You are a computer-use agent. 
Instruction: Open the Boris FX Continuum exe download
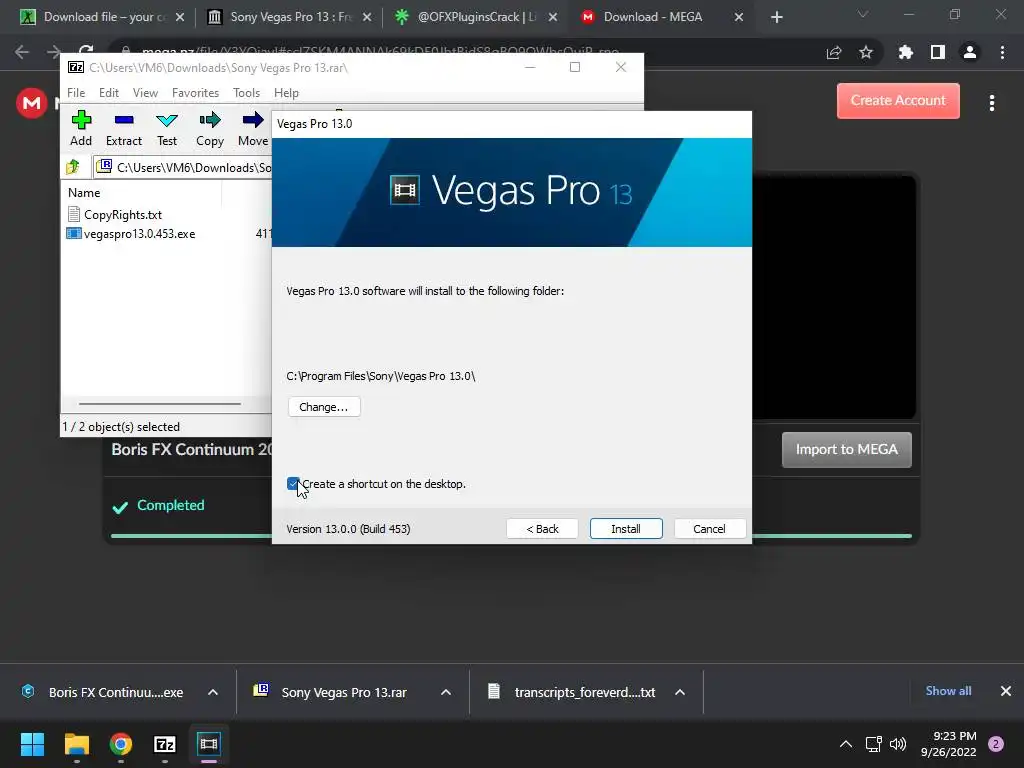coord(116,692)
